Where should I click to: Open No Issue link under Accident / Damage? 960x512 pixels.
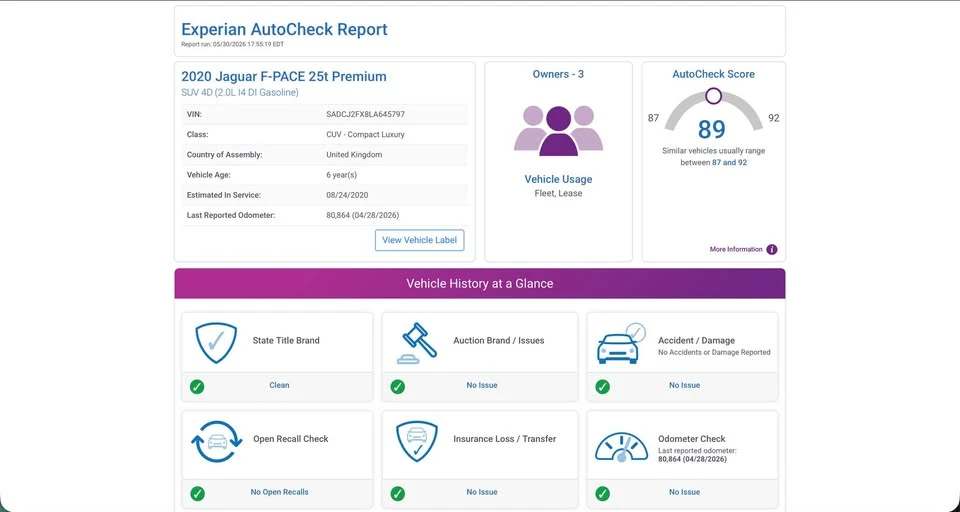684,385
